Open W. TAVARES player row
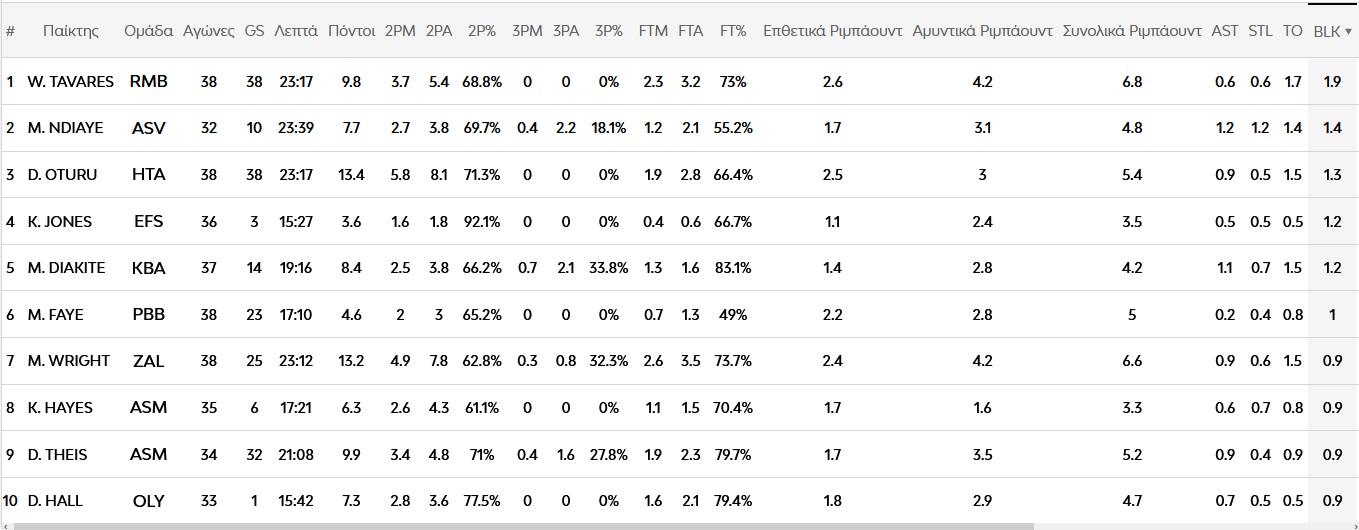Viewport: 1359px width, 530px height. pos(71,82)
